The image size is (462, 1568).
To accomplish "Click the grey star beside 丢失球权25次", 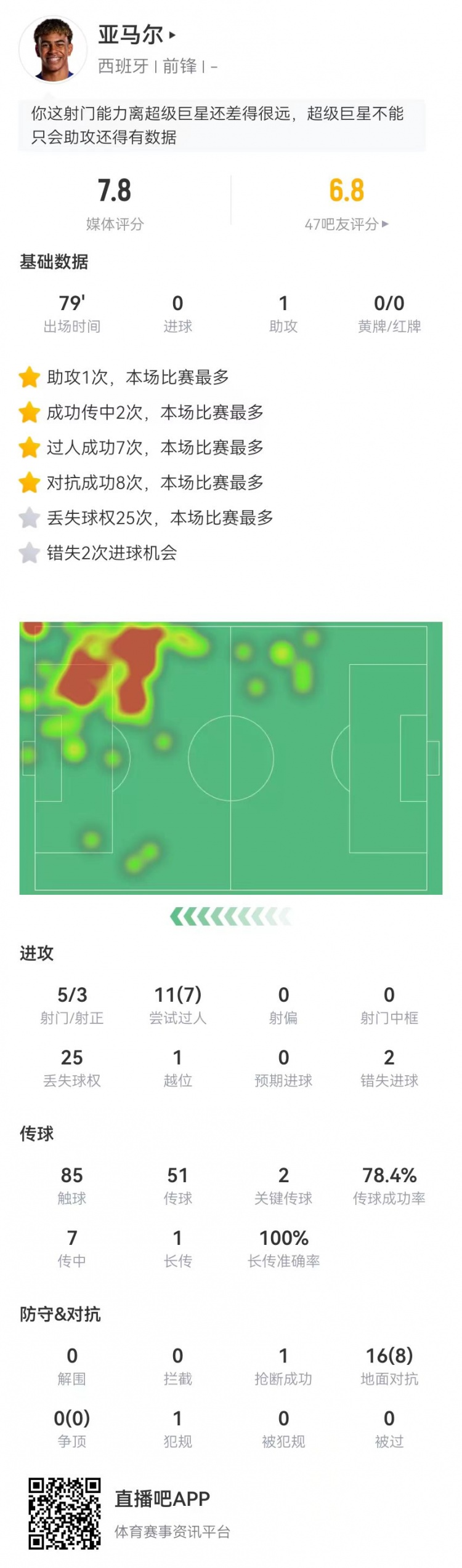I will click(x=29, y=518).
